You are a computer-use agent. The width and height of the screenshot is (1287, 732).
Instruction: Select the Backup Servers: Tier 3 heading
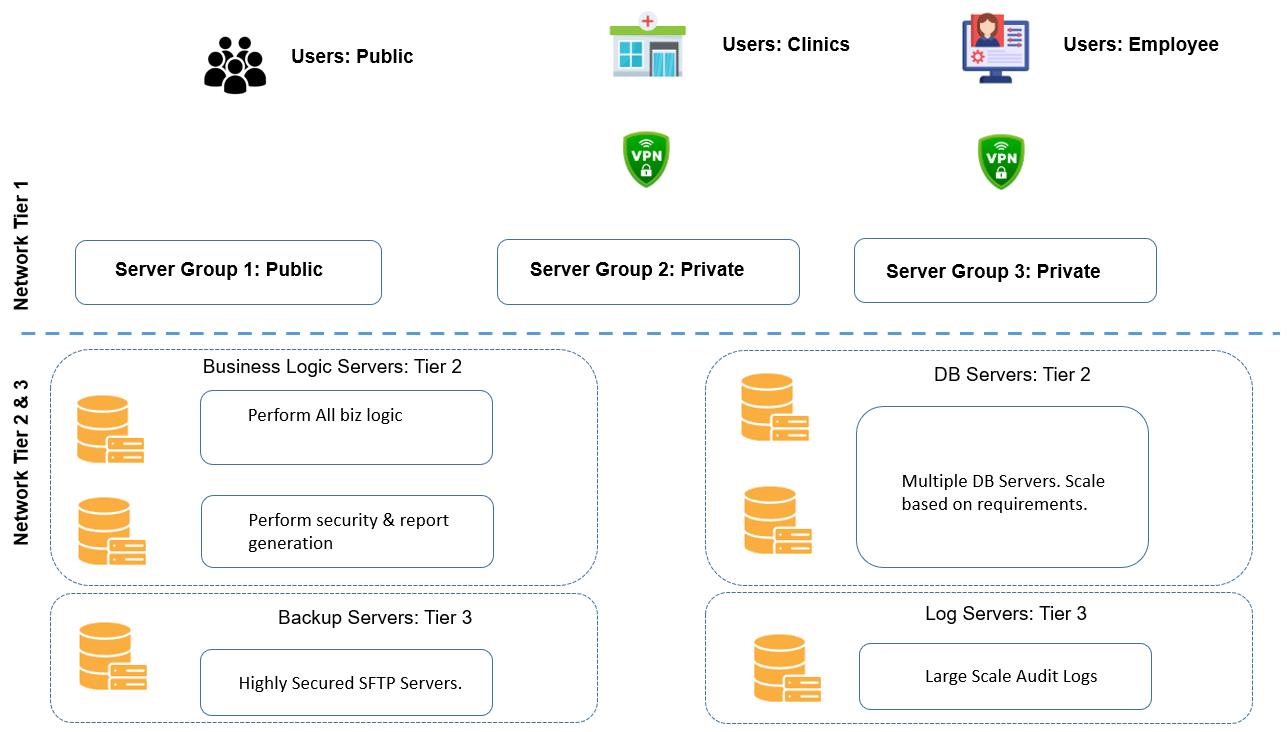375,617
